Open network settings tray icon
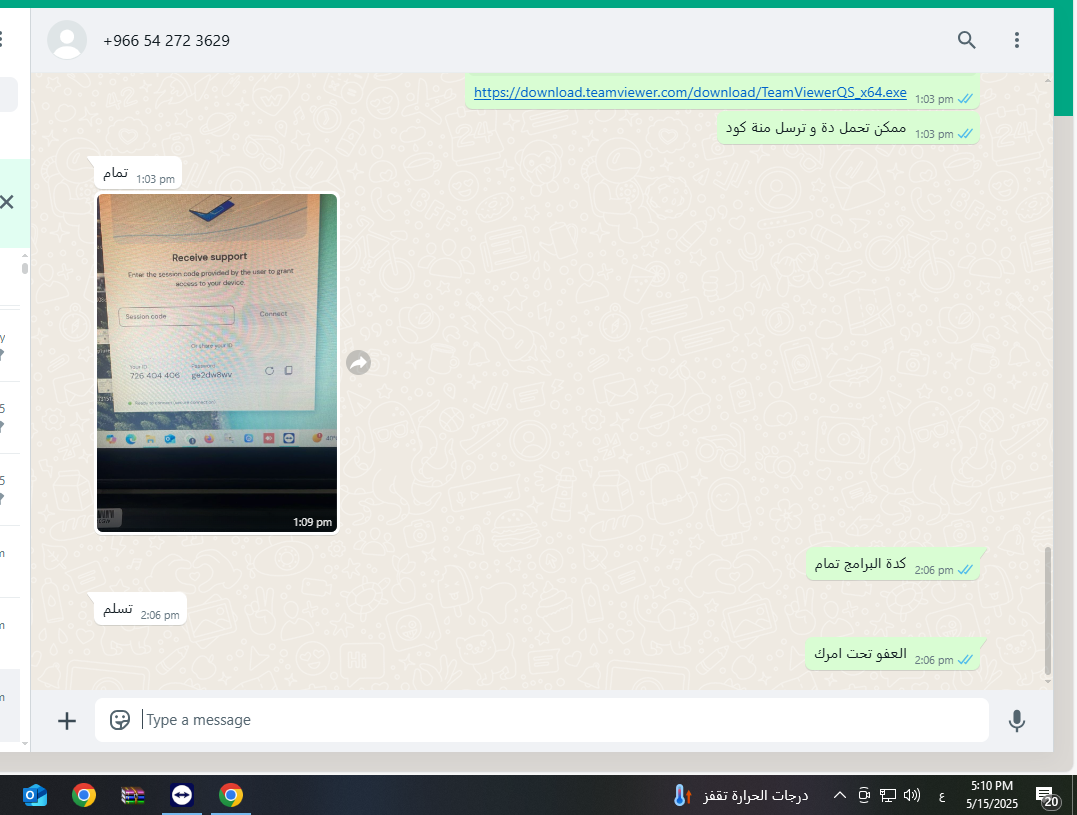The width and height of the screenshot is (1077, 815). (x=887, y=795)
